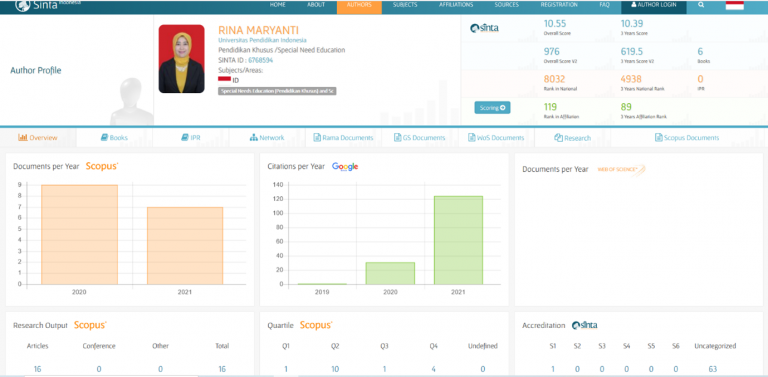Click the 3 Years Score value 10.39
Image resolution: width=768 pixels, height=377 pixels.
click(632, 24)
